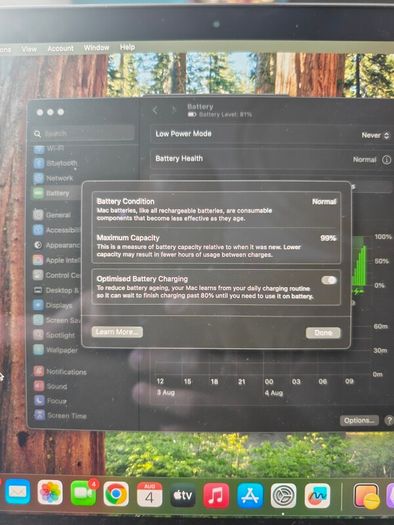This screenshot has height=525, width=394.
Task: Open Displays settings in sidebar
Action: pyautogui.click(x=53, y=305)
